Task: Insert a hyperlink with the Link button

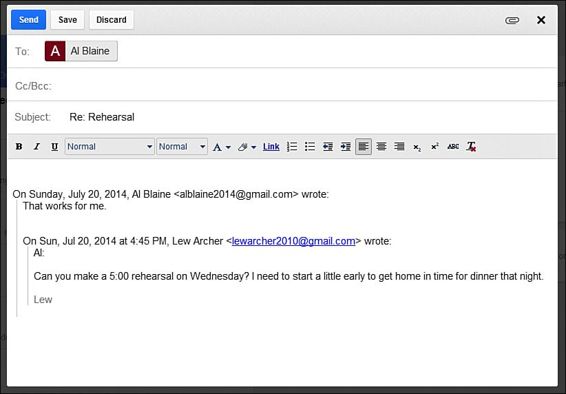Action: click(271, 146)
